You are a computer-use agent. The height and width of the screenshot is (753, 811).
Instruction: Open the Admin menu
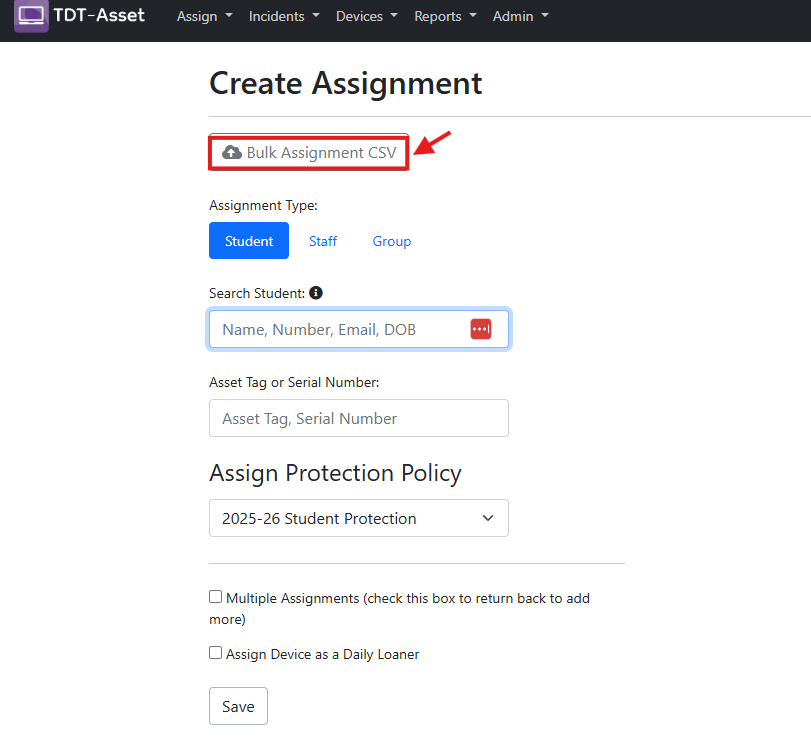click(x=520, y=17)
